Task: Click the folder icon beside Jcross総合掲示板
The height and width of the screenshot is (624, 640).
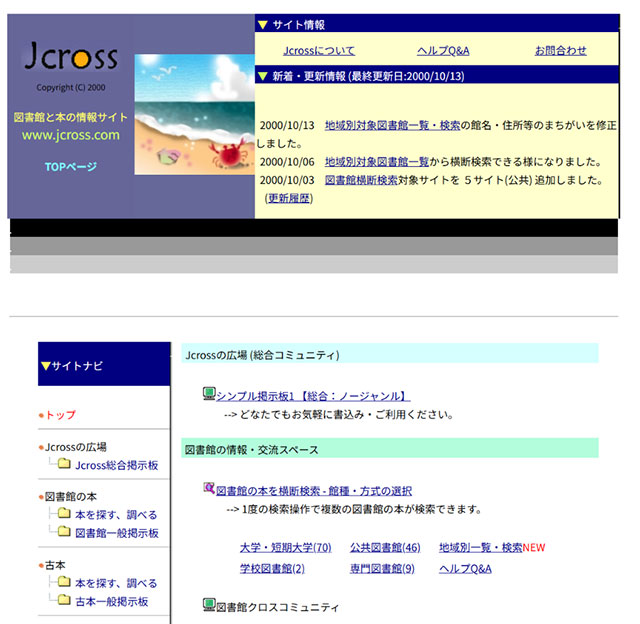Action: coord(64,465)
